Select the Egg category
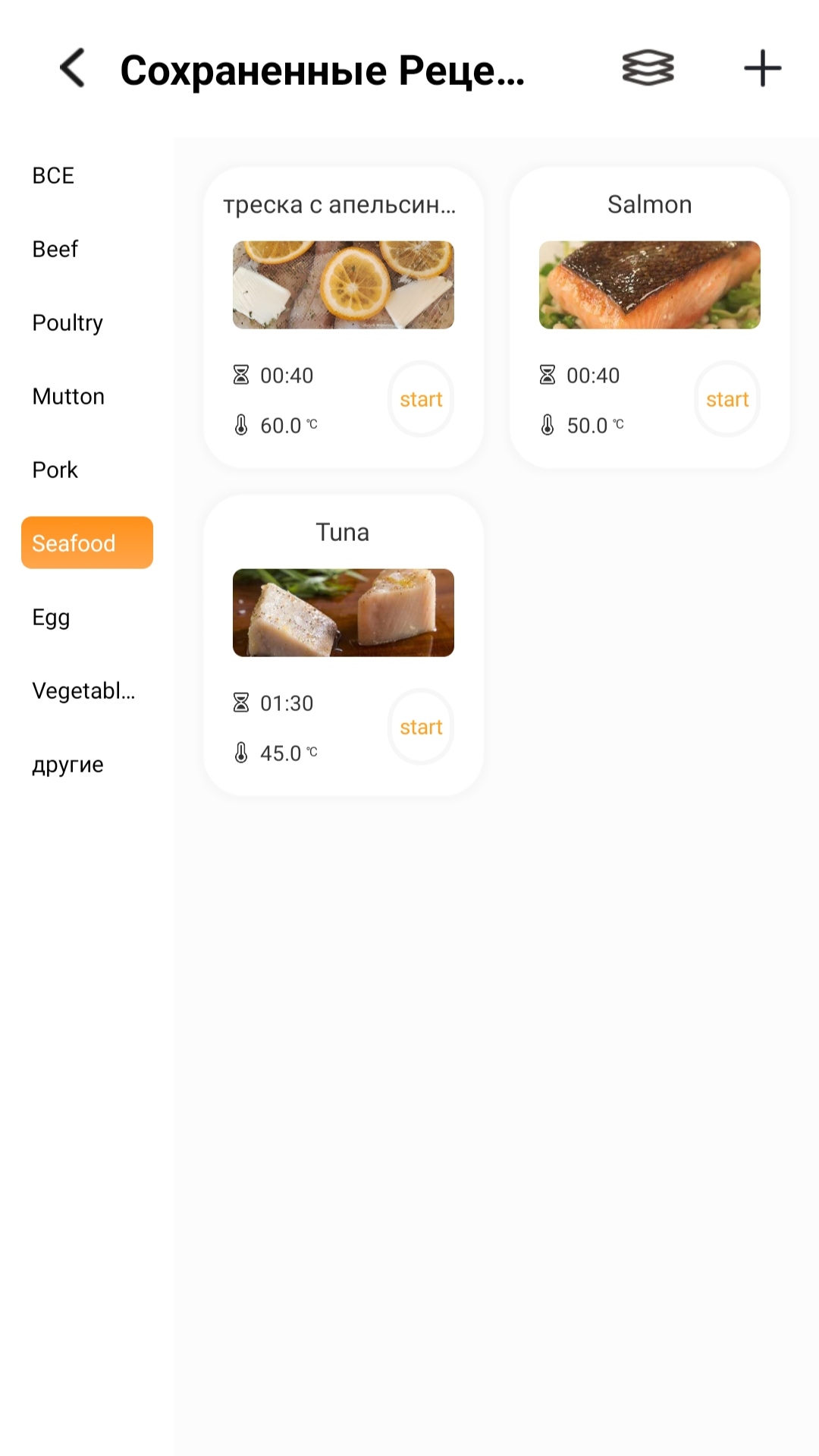The image size is (819, 1456). pos(51,617)
